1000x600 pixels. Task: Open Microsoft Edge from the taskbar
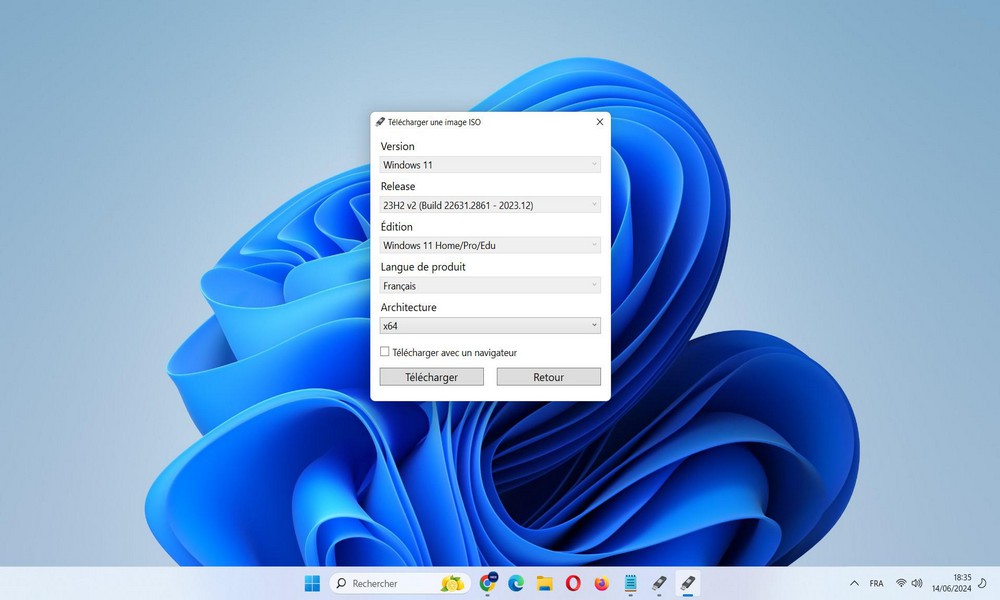click(x=516, y=583)
